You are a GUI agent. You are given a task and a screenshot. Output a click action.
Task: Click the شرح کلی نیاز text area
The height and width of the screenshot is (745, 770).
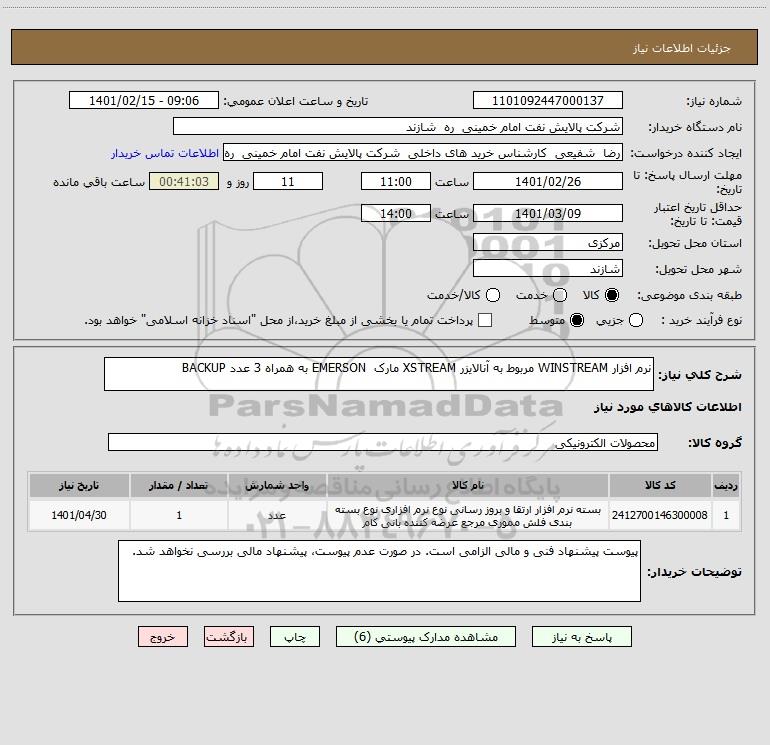coord(379,374)
